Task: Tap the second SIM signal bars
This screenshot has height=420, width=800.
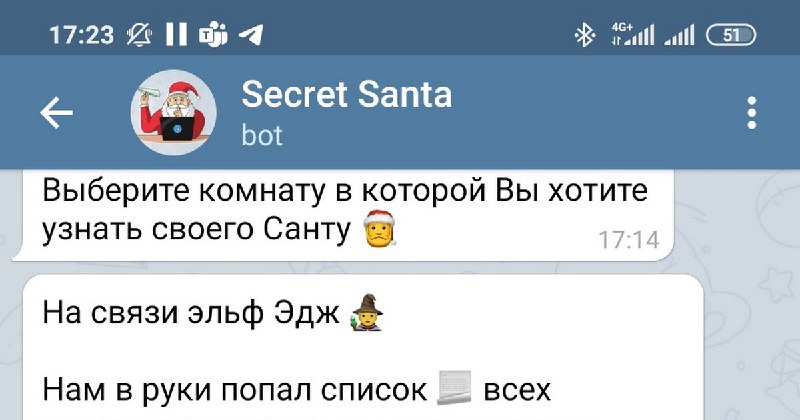Action: [x=680, y=35]
